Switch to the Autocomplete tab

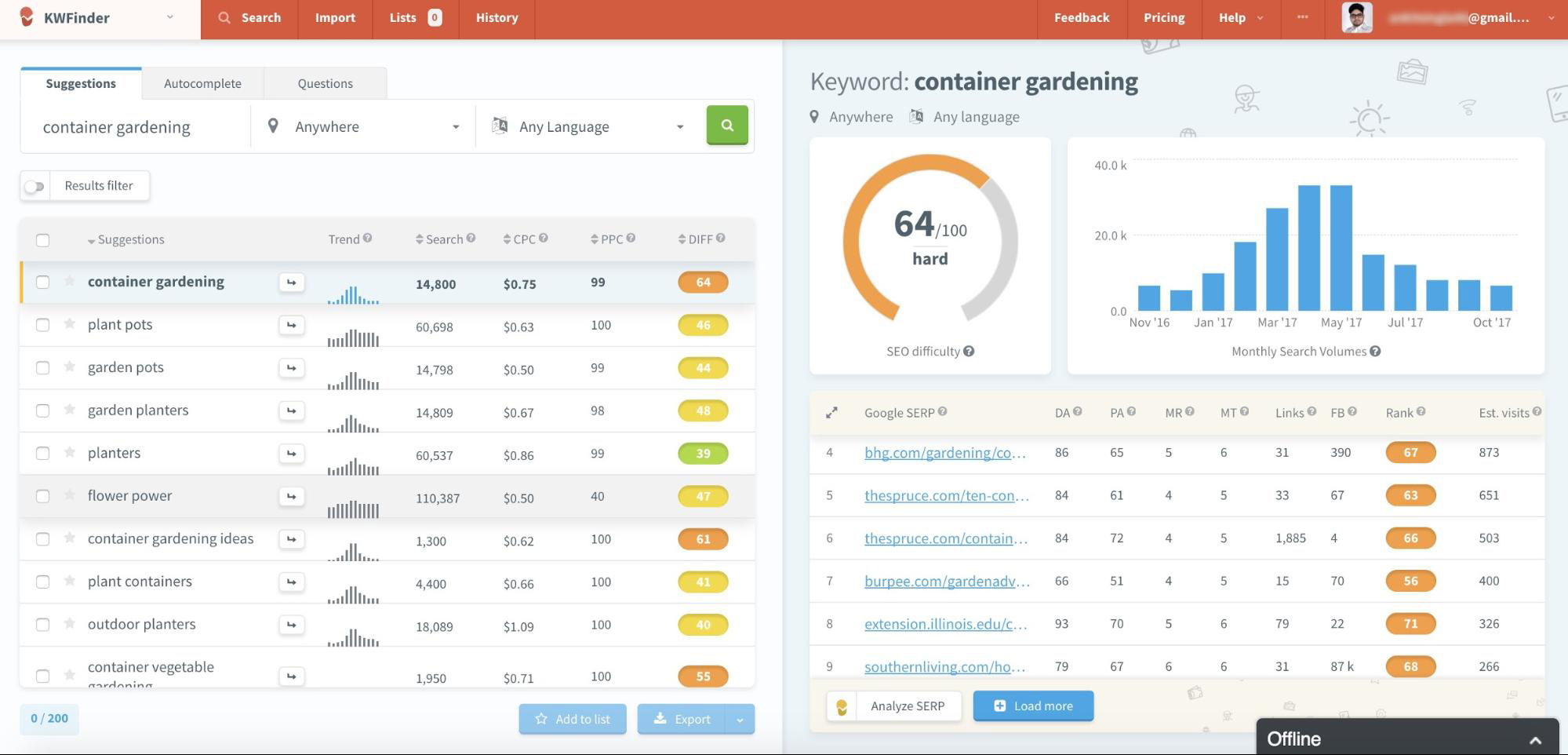[202, 82]
